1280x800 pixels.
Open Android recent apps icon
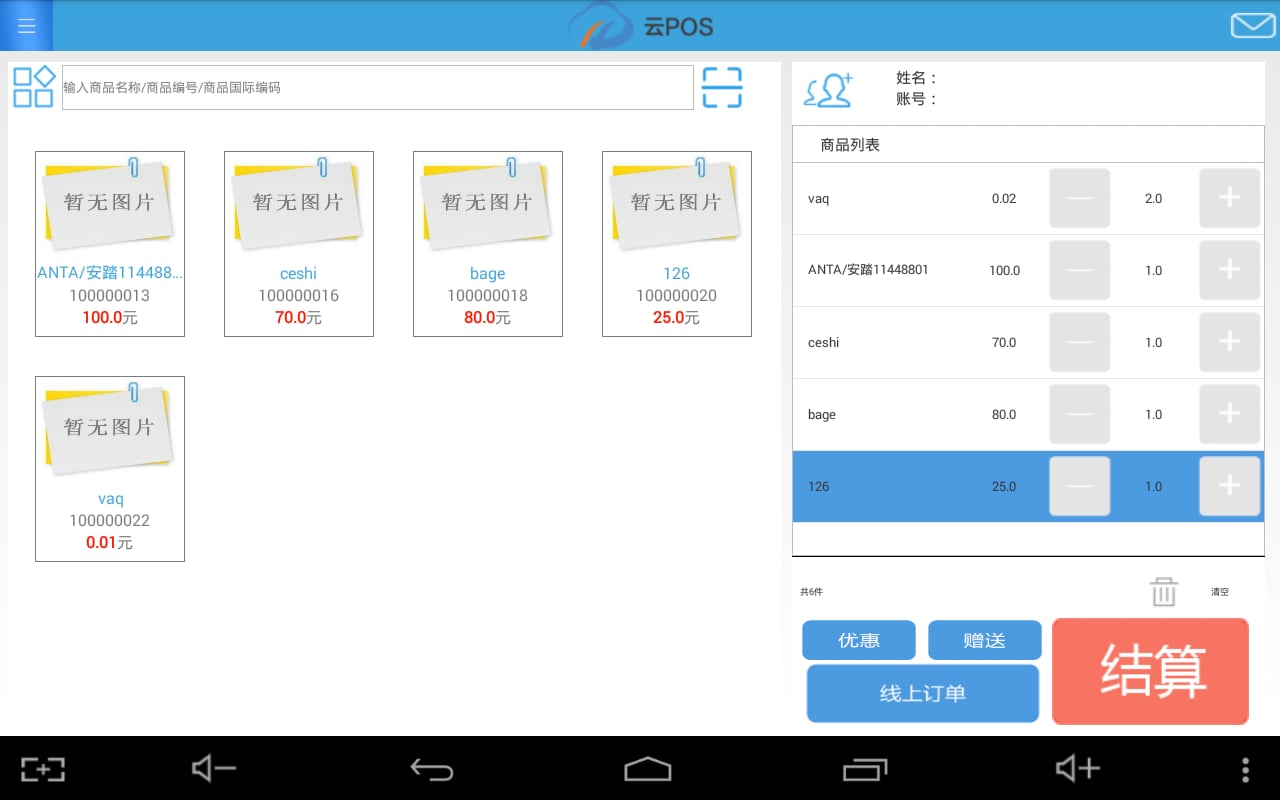864,768
